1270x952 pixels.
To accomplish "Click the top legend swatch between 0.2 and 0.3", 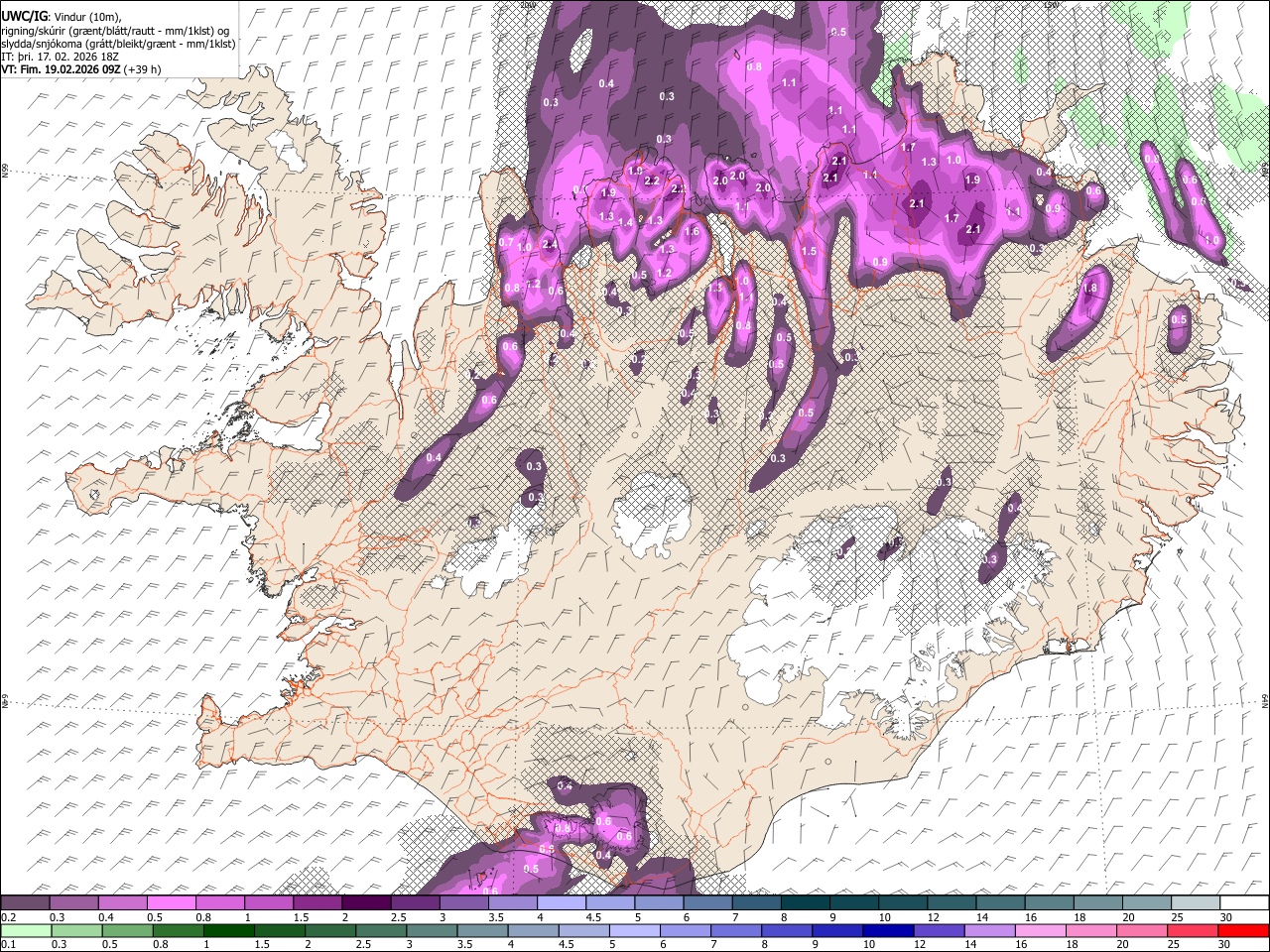I will (25, 903).
